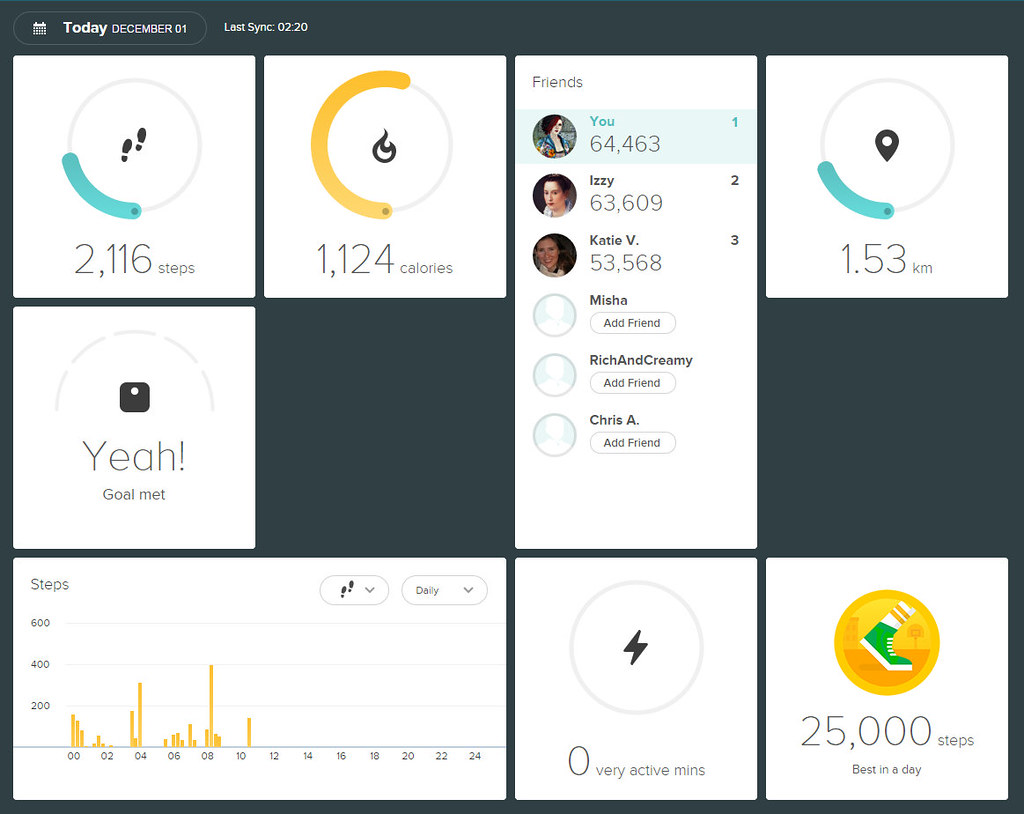Click the footsteps icon in the steps tile
Screen dimensions: 1024x814
click(x=134, y=144)
